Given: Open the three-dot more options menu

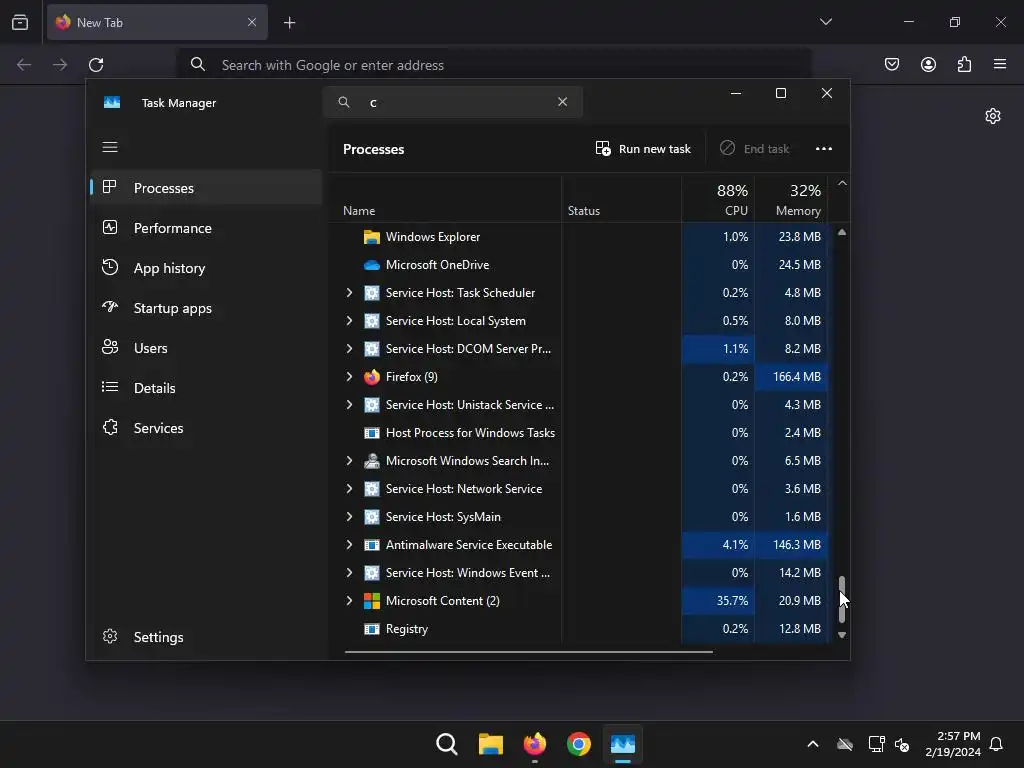Looking at the screenshot, I should 824,149.
